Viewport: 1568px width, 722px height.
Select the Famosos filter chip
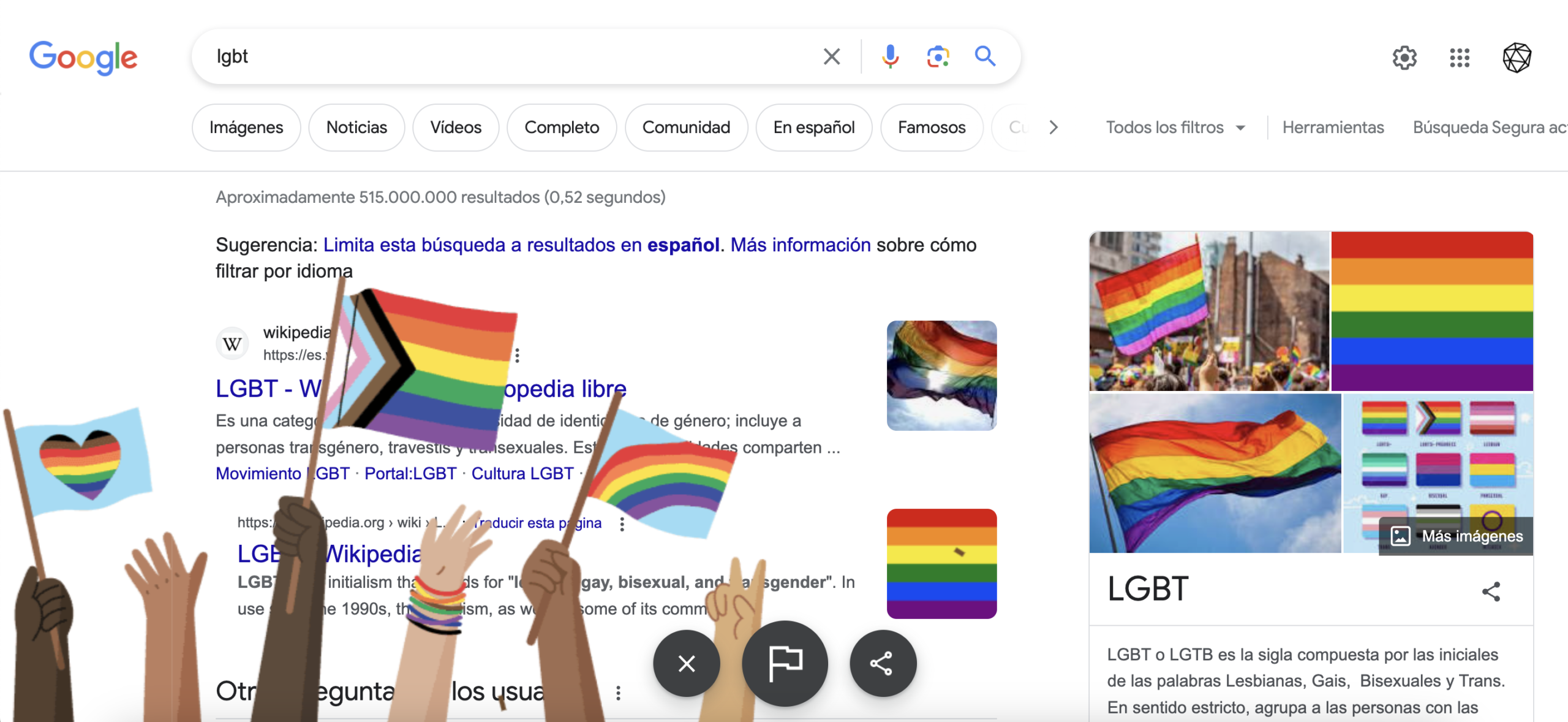(x=932, y=127)
